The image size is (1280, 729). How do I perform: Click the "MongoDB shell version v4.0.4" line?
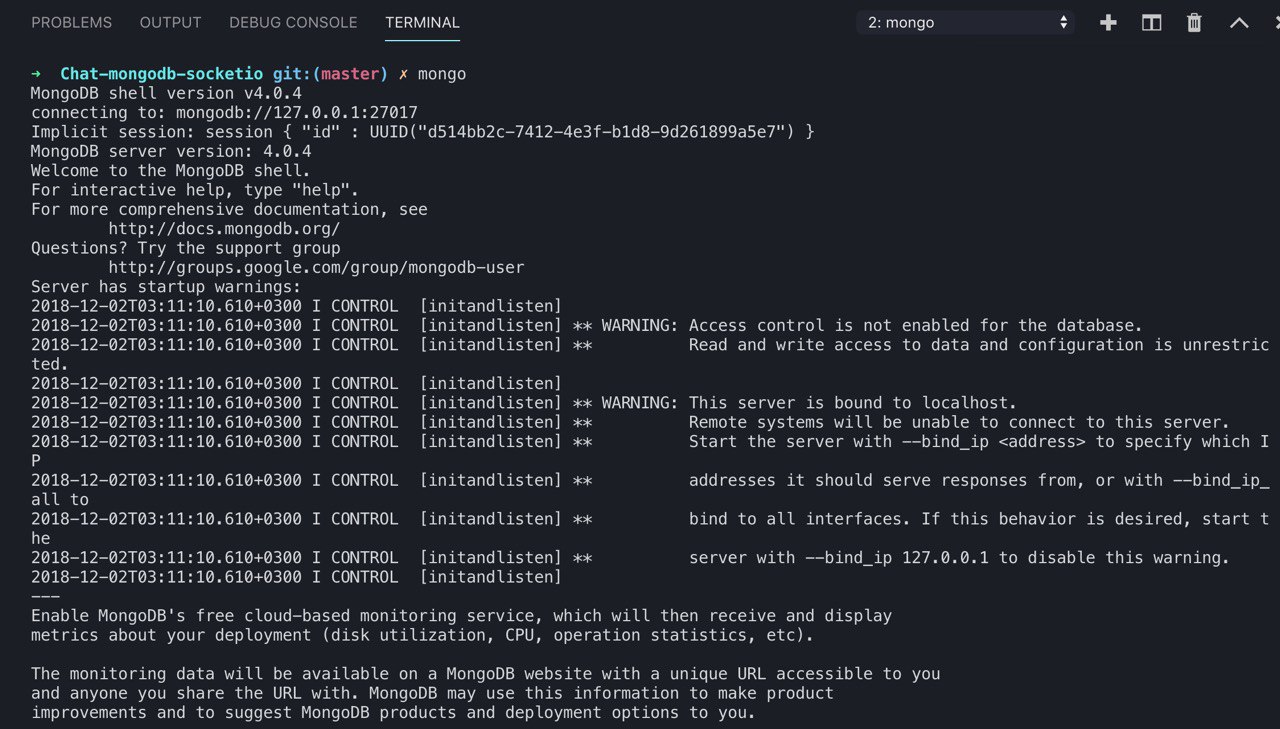click(x=166, y=93)
